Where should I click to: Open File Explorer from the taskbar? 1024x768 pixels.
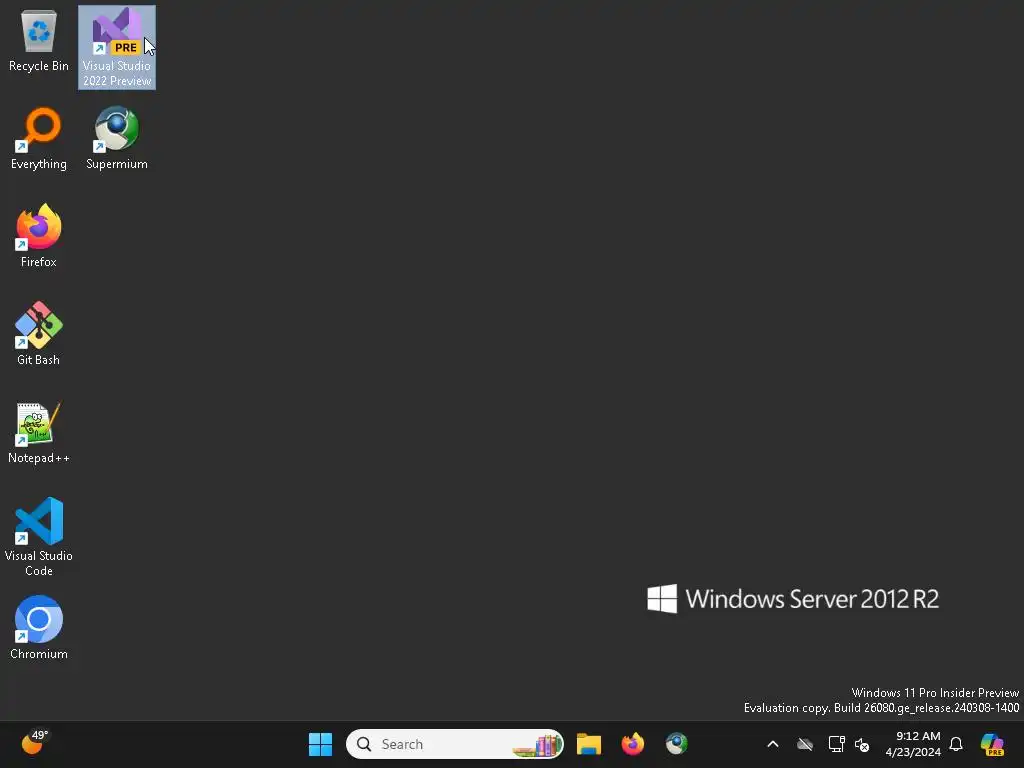click(x=588, y=744)
